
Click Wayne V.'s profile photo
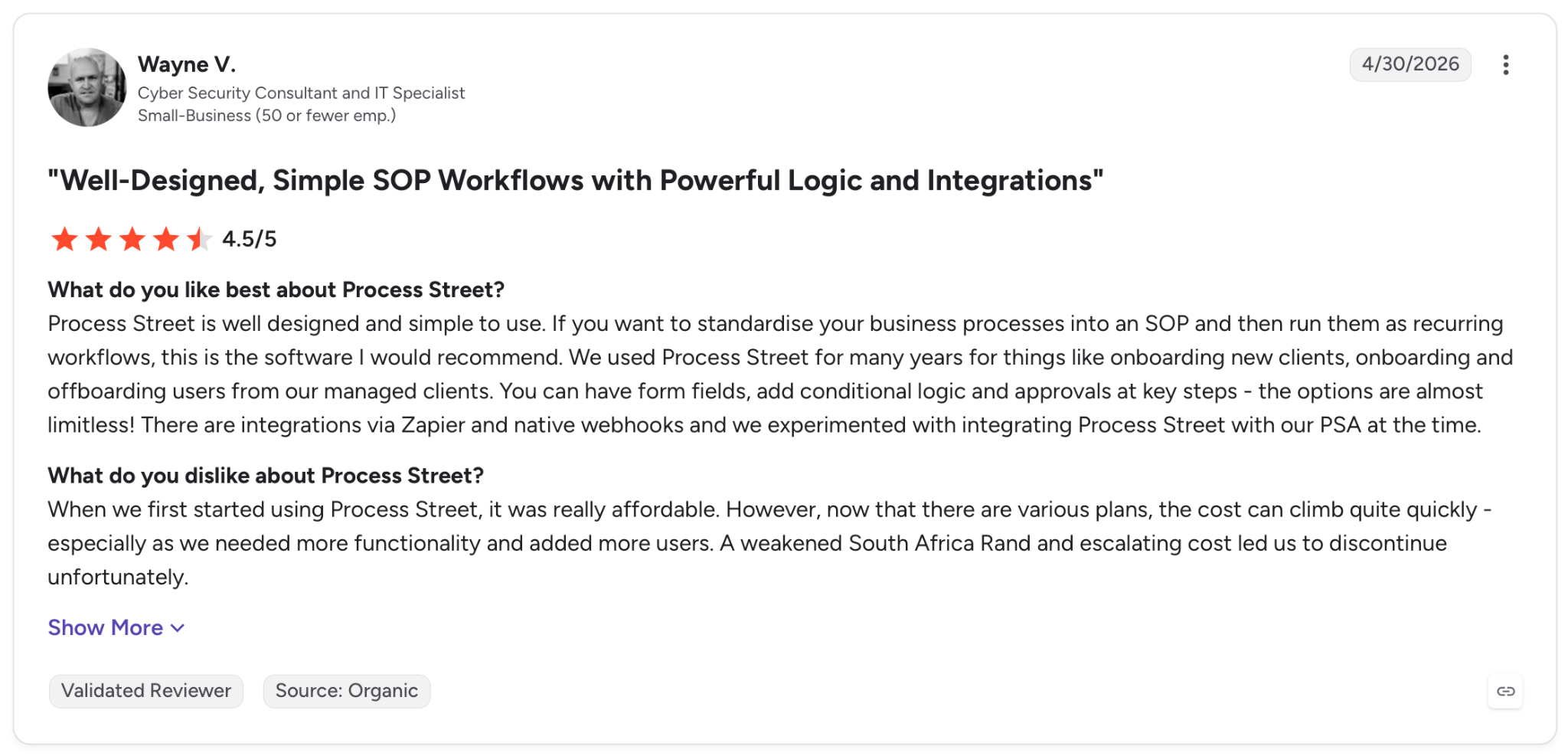coord(87,87)
